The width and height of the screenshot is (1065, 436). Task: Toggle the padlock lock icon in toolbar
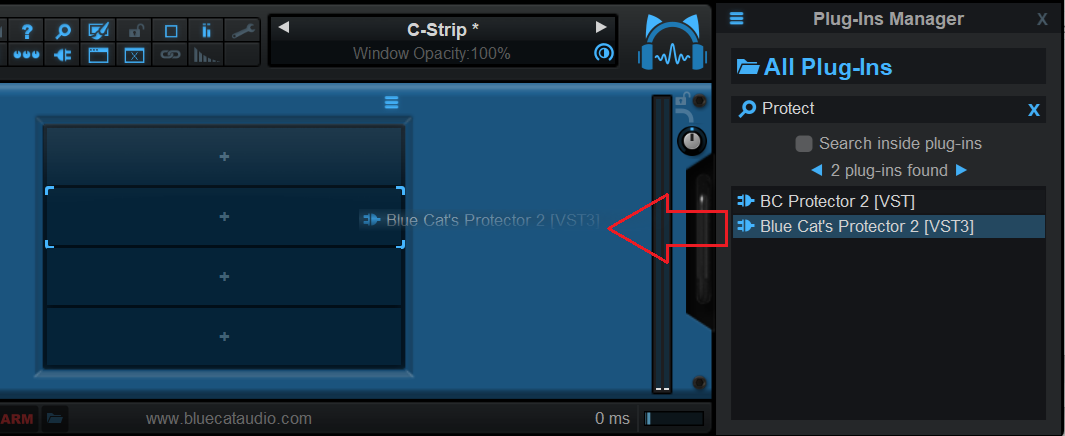pyautogui.click(x=135, y=31)
